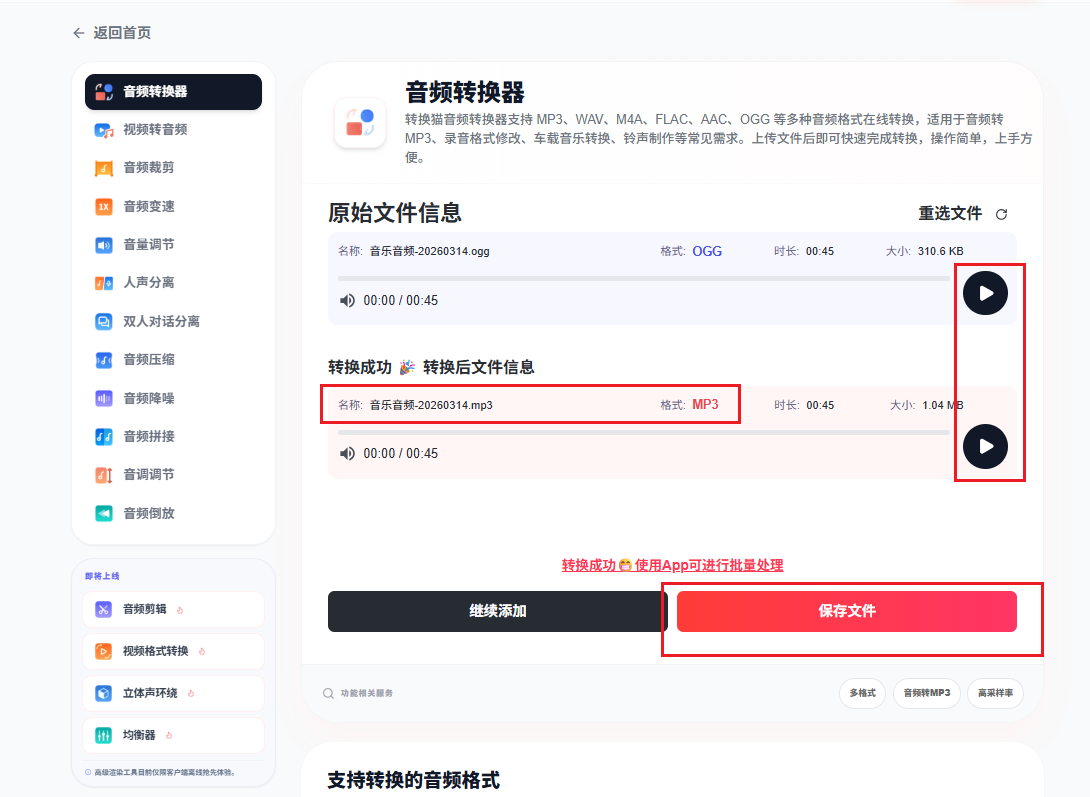Mute the original file volume speaker icon
The width and height of the screenshot is (1090, 797).
tap(347, 300)
